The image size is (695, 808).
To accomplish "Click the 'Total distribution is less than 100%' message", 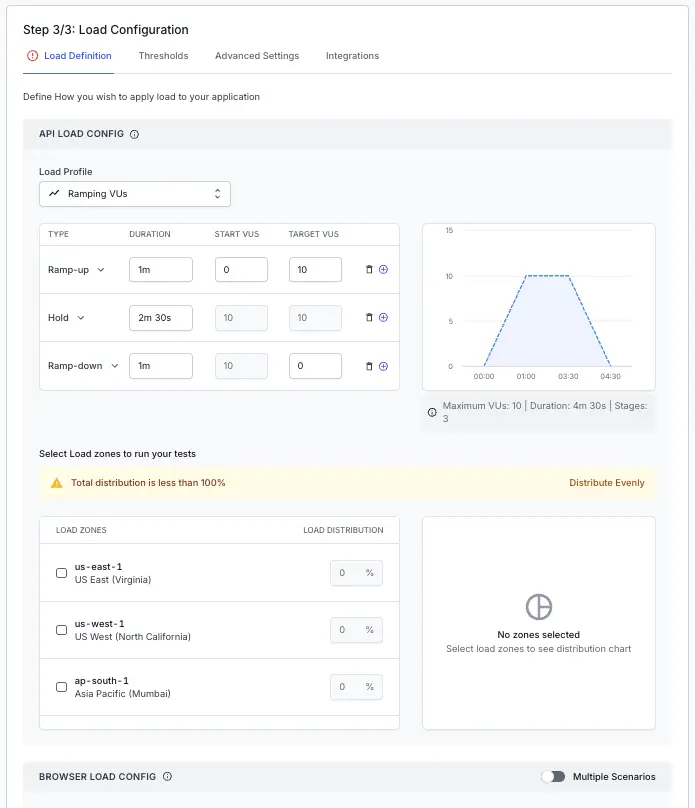I will coord(148,483).
